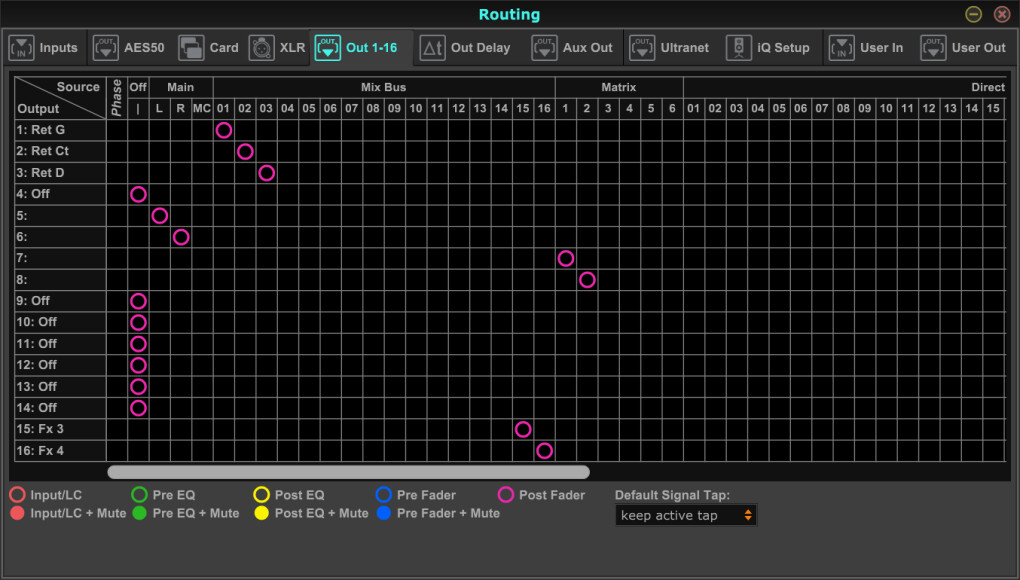Click the iQ Setup speaker icon
The width and height of the screenshot is (1020, 580).
coord(738,48)
